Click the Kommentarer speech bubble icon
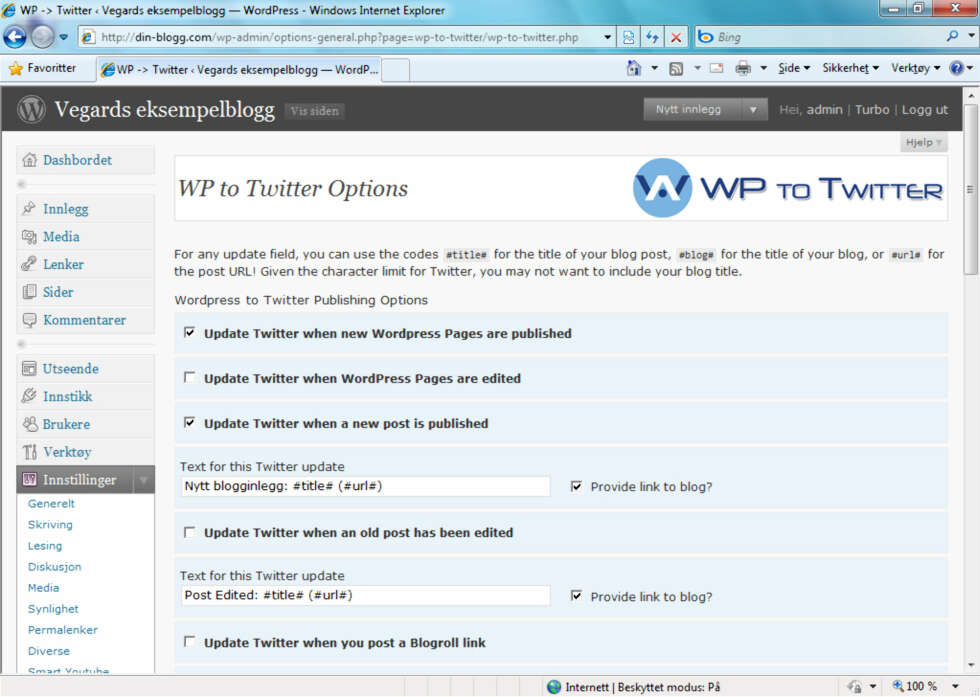The height and width of the screenshot is (697, 980). (x=29, y=320)
